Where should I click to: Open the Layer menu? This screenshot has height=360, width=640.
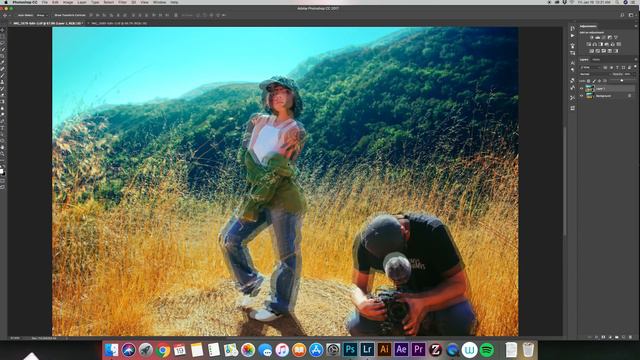[x=82, y=2]
